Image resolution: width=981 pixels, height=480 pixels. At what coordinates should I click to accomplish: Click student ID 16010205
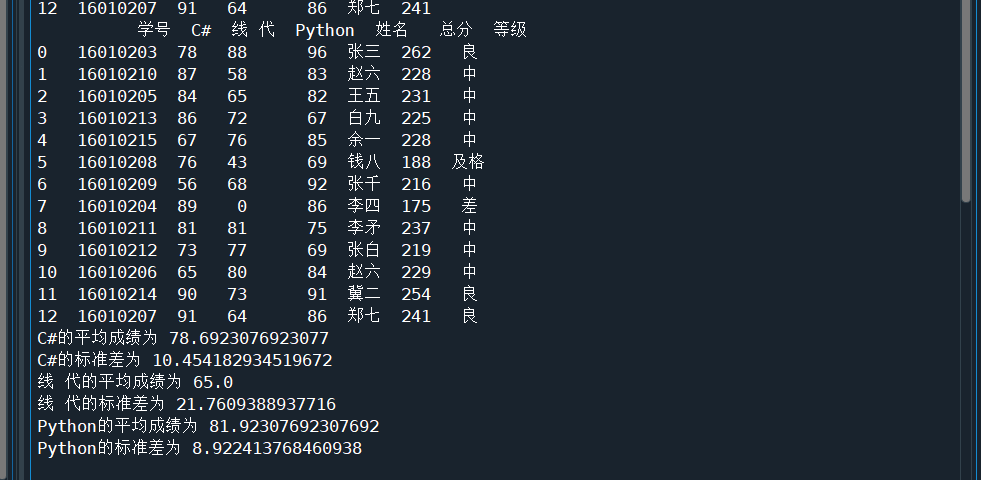tap(117, 96)
